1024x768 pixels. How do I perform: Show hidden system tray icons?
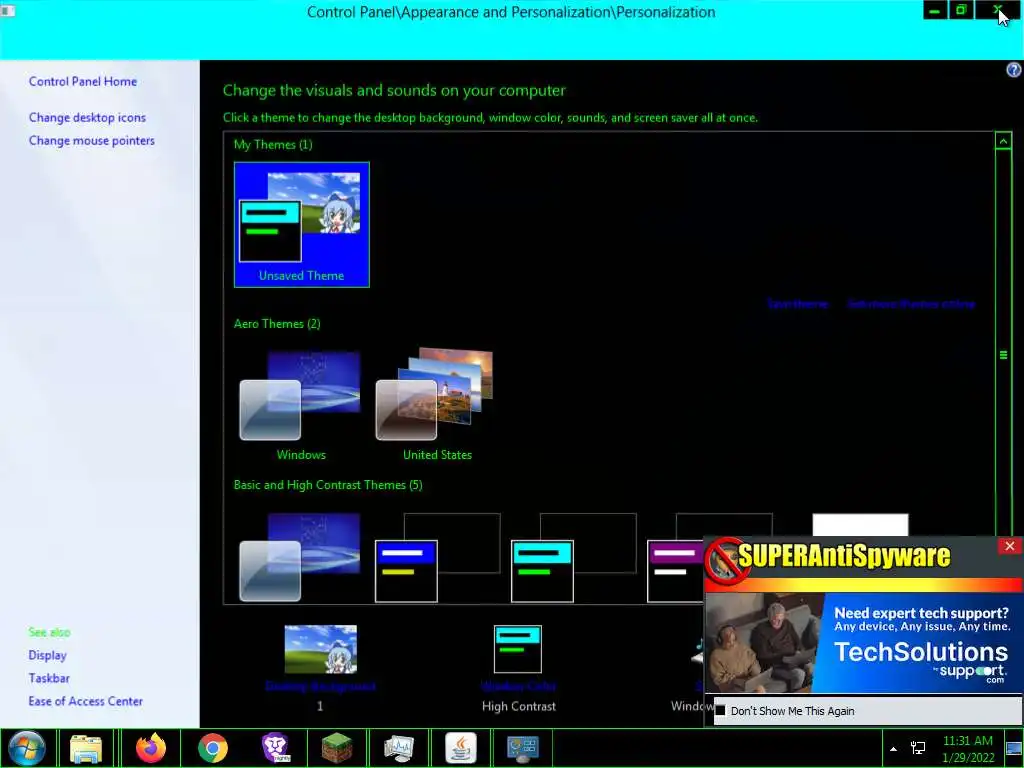point(893,749)
